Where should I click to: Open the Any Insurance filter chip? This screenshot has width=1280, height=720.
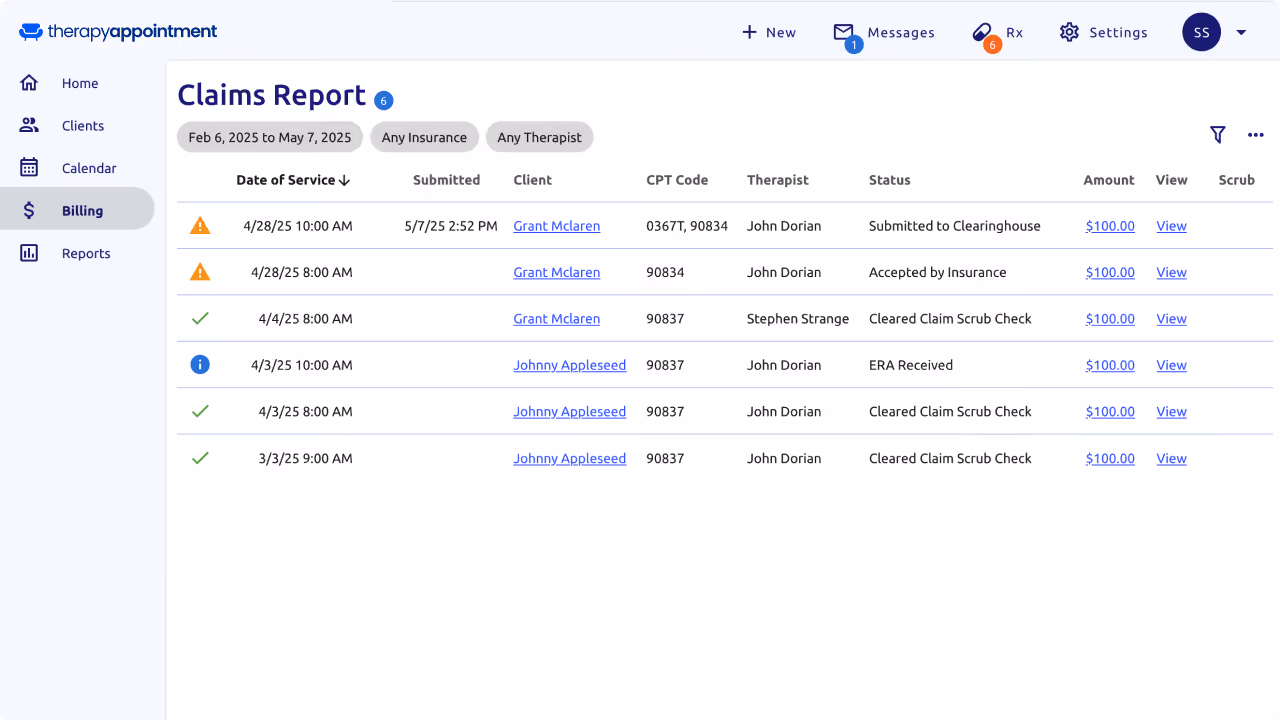(x=424, y=137)
